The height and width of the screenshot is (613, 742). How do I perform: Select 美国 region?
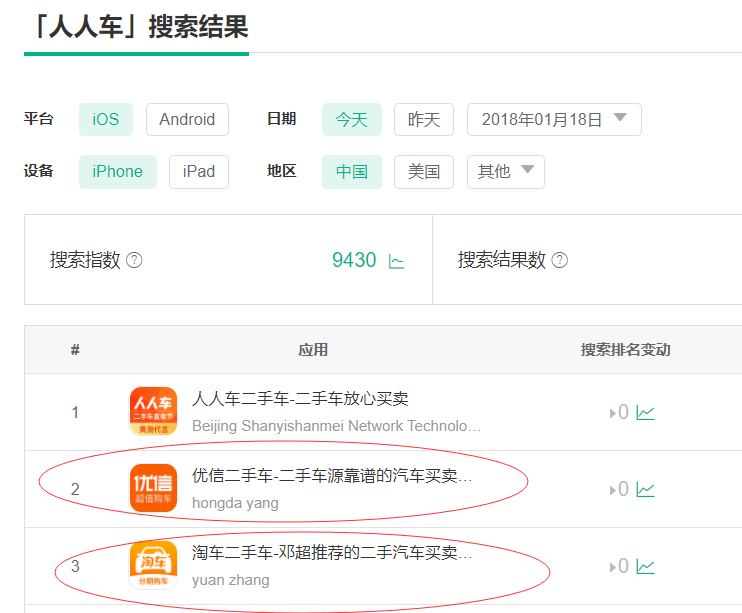[424, 171]
